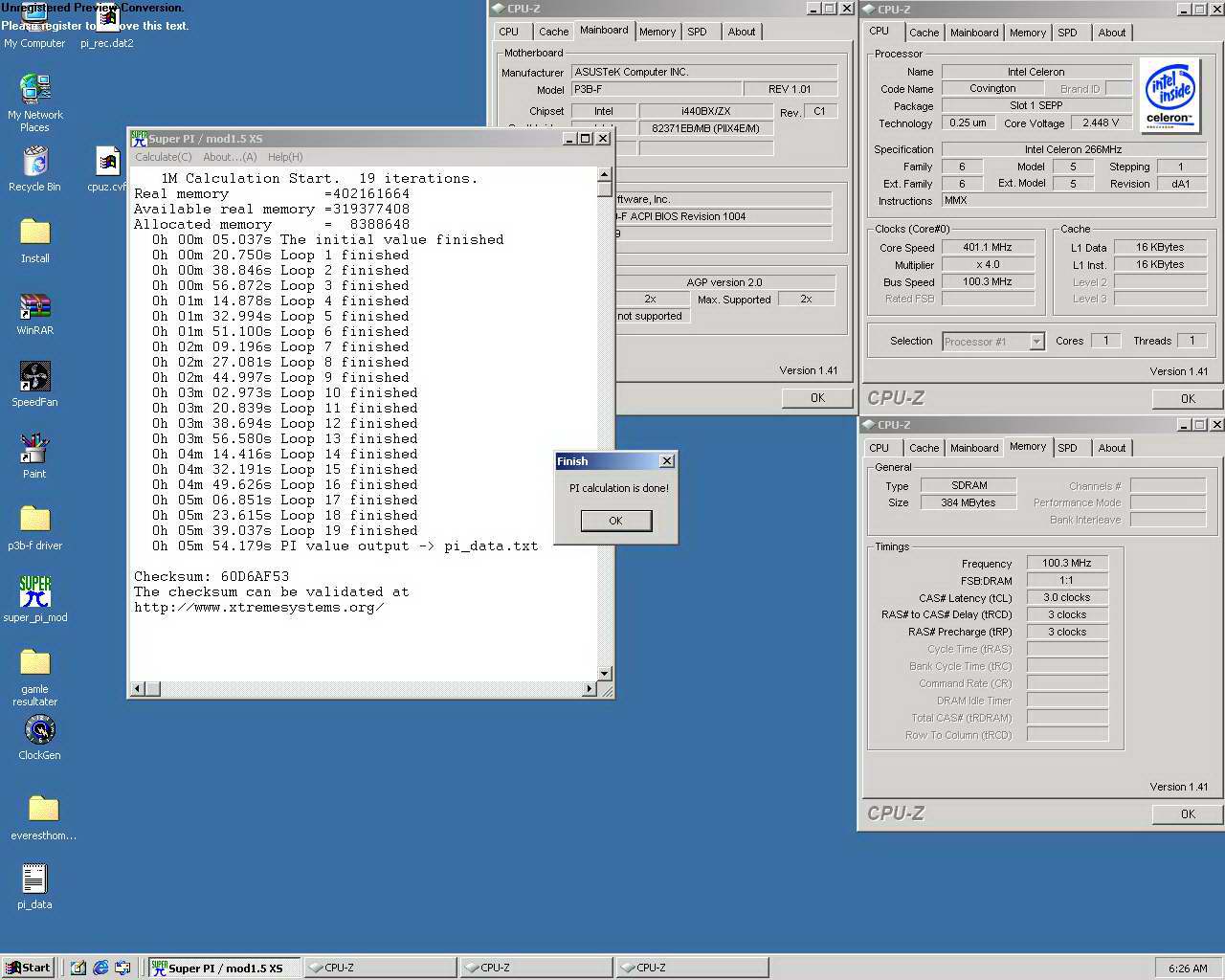Click OK in CPU-Z Mainboard window

point(817,398)
